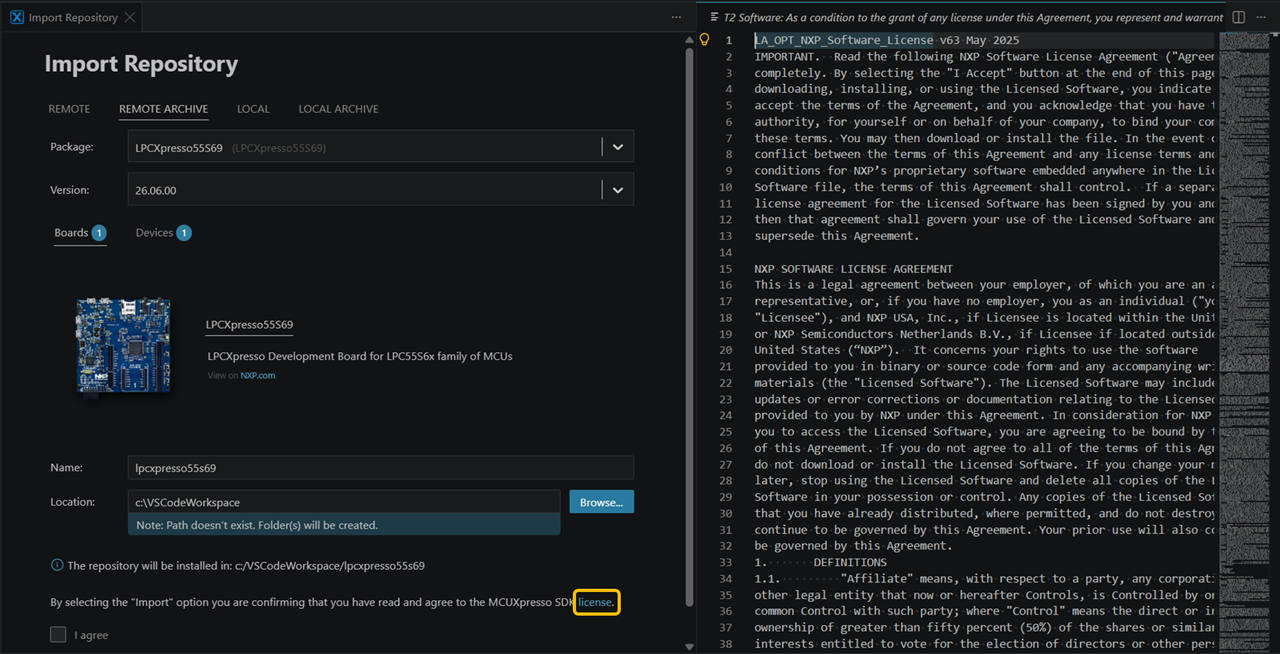Click the Browse... button
Image resolution: width=1280 pixels, height=654 pixels.
pos(601,502)
